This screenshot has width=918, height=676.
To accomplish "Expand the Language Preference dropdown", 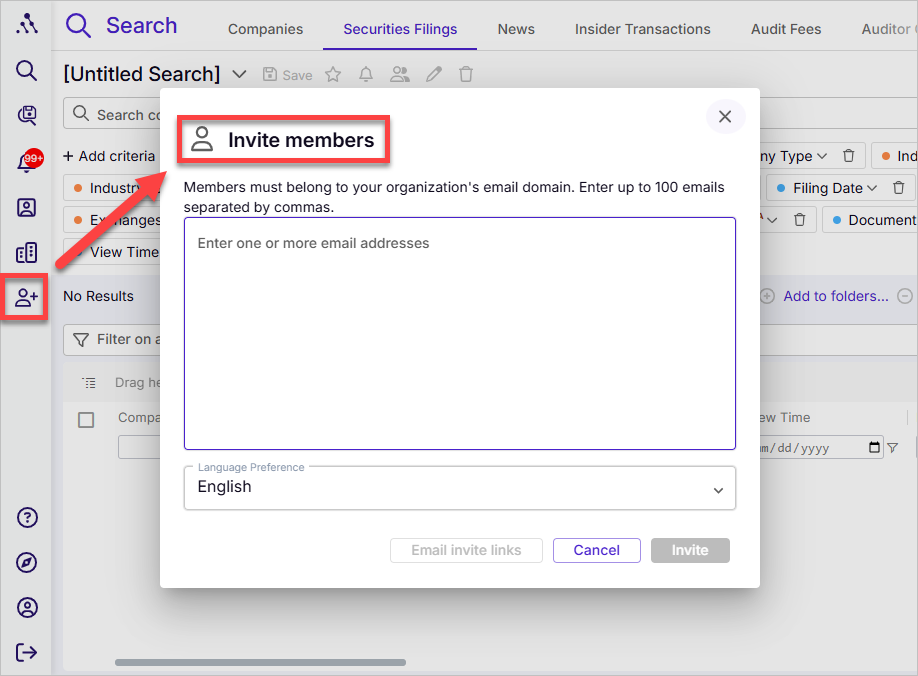I will [x=460, y=488].
